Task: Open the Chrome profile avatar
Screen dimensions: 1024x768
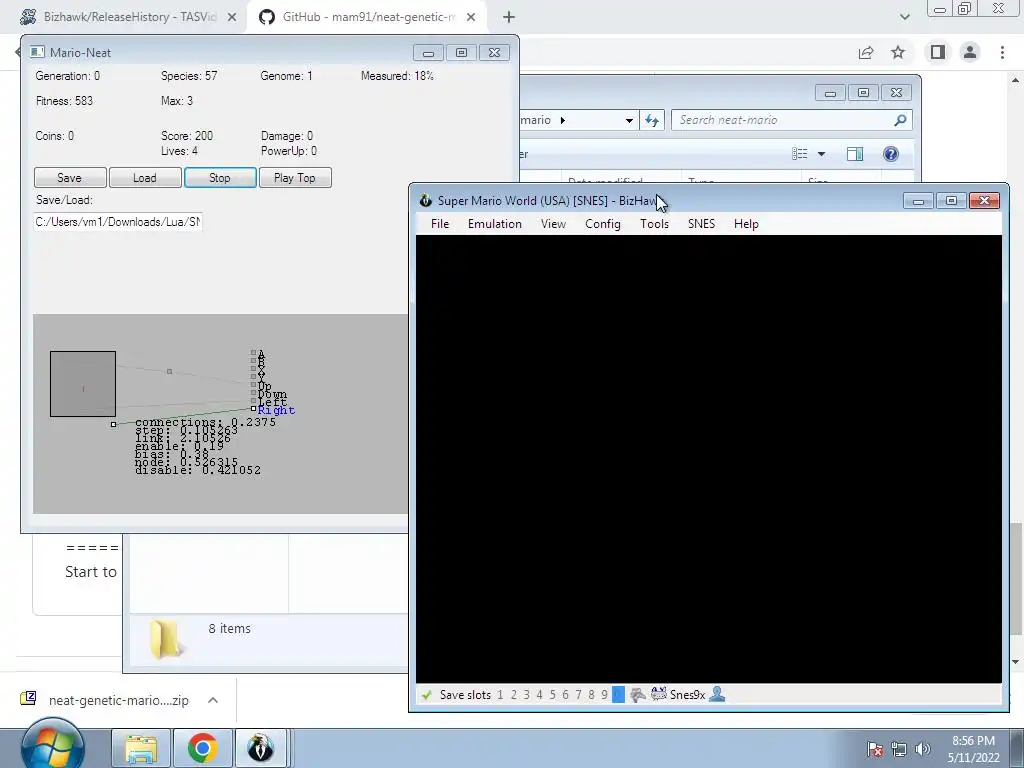Action: click(970, 52)
